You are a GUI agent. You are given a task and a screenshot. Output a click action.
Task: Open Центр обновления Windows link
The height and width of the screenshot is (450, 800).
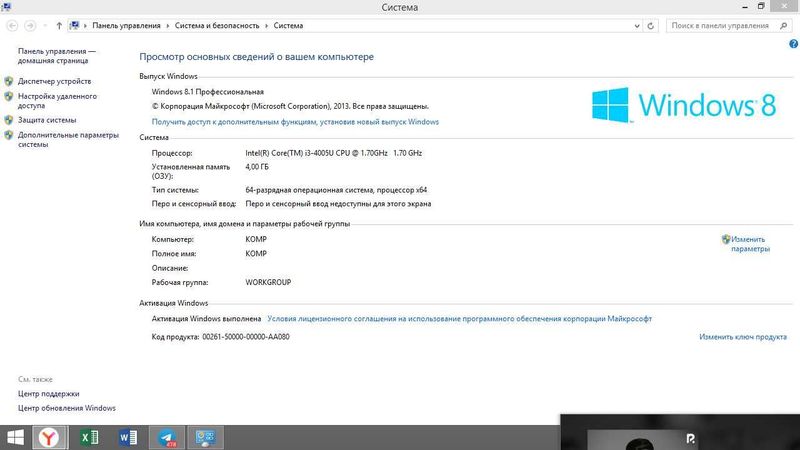(67, 408)
